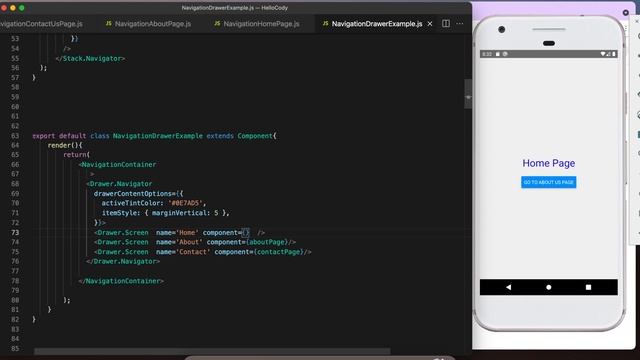This screenshot has height=360, width=640.
Task: Tap the emulator Recents square button
Action: [588, 287]
